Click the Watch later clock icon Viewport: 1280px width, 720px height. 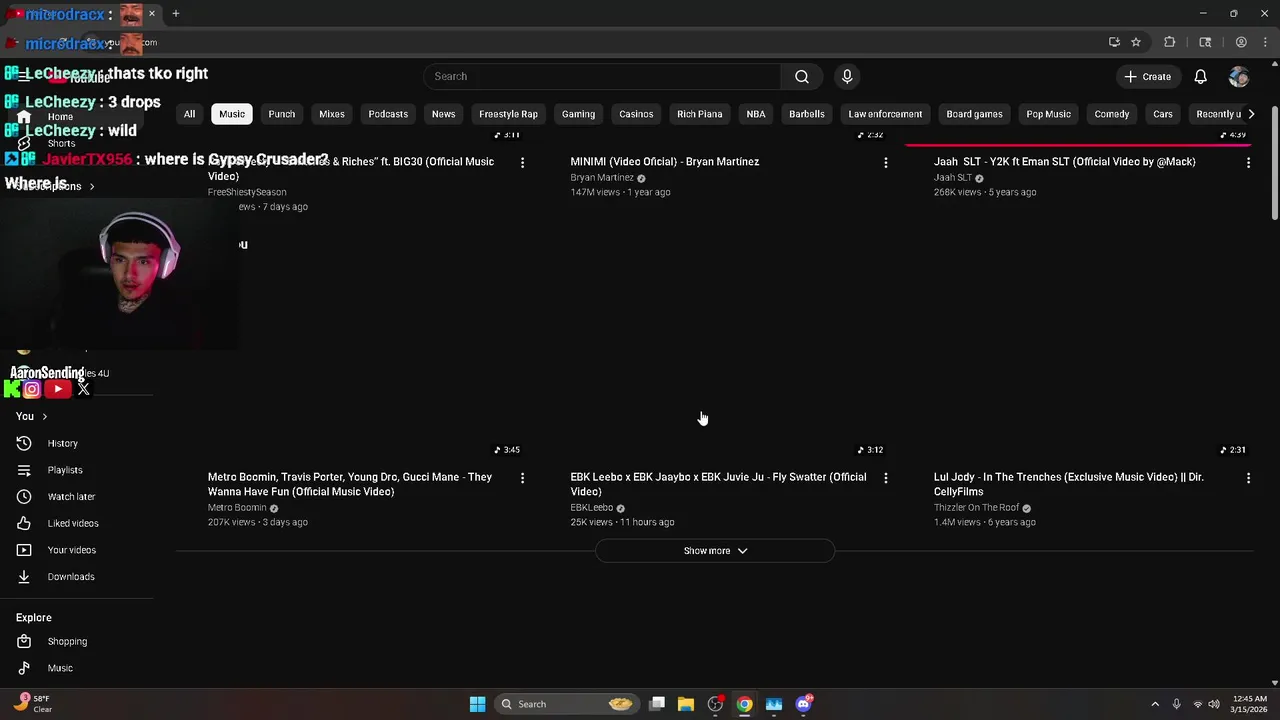24,497
